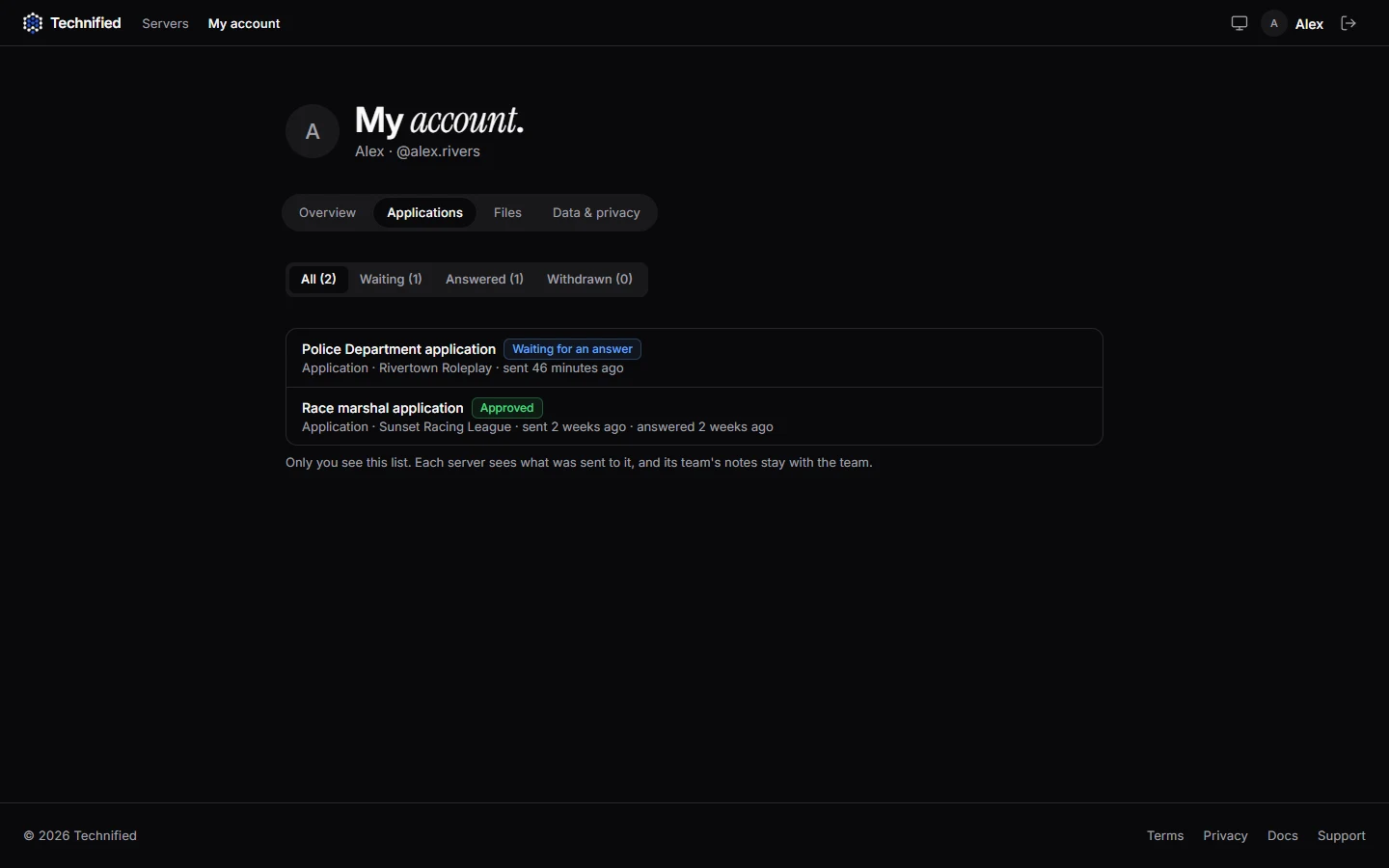Viewport: 1389px width, 868px height.
Task: Toggle the monitor theme icon
Action: pyautogui.click(x=1239, y=23)
